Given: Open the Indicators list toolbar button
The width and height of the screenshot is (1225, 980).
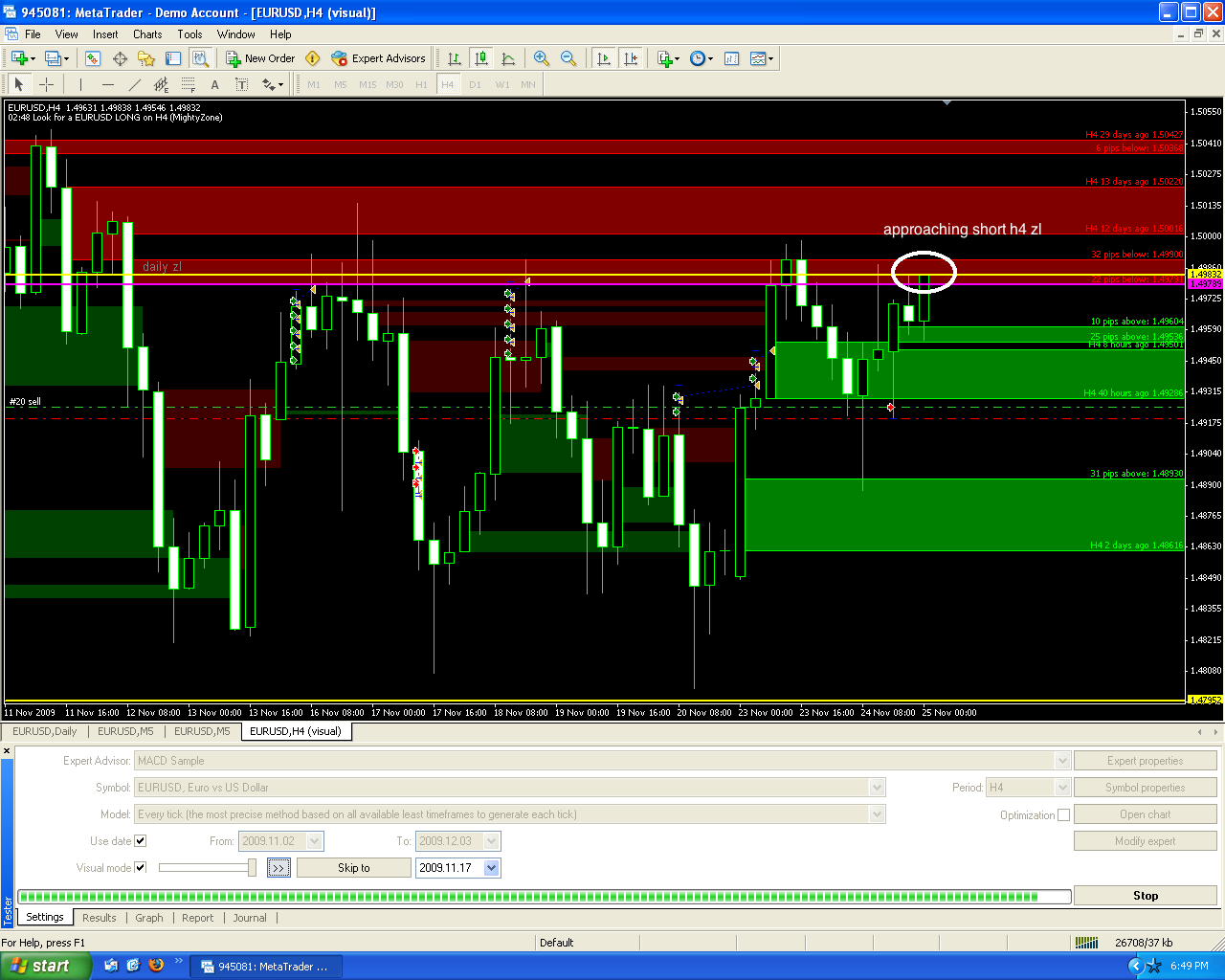Looking at the screenshot, I should pyautogui.click(x=668, y=58).
